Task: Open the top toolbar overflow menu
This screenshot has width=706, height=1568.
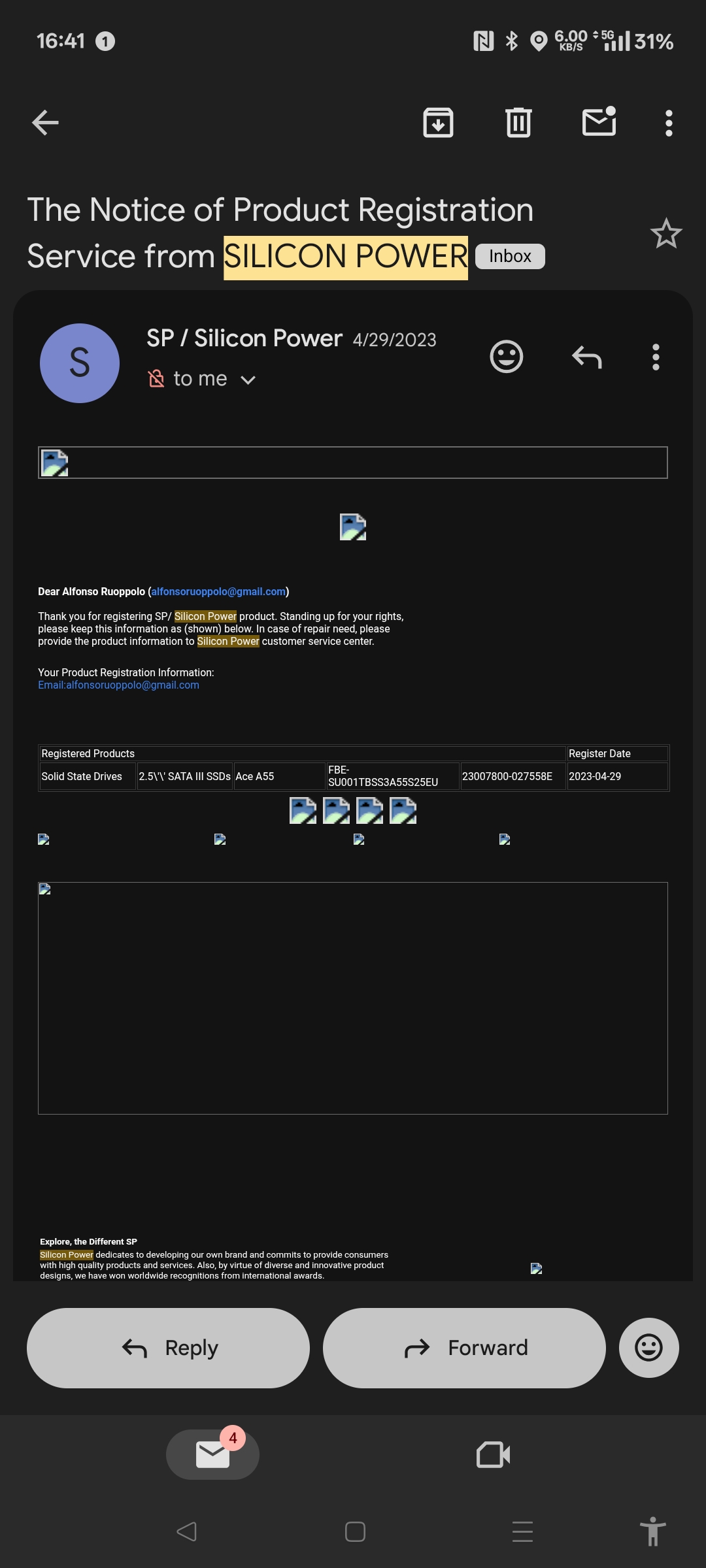Action: [x=668, y=123]
